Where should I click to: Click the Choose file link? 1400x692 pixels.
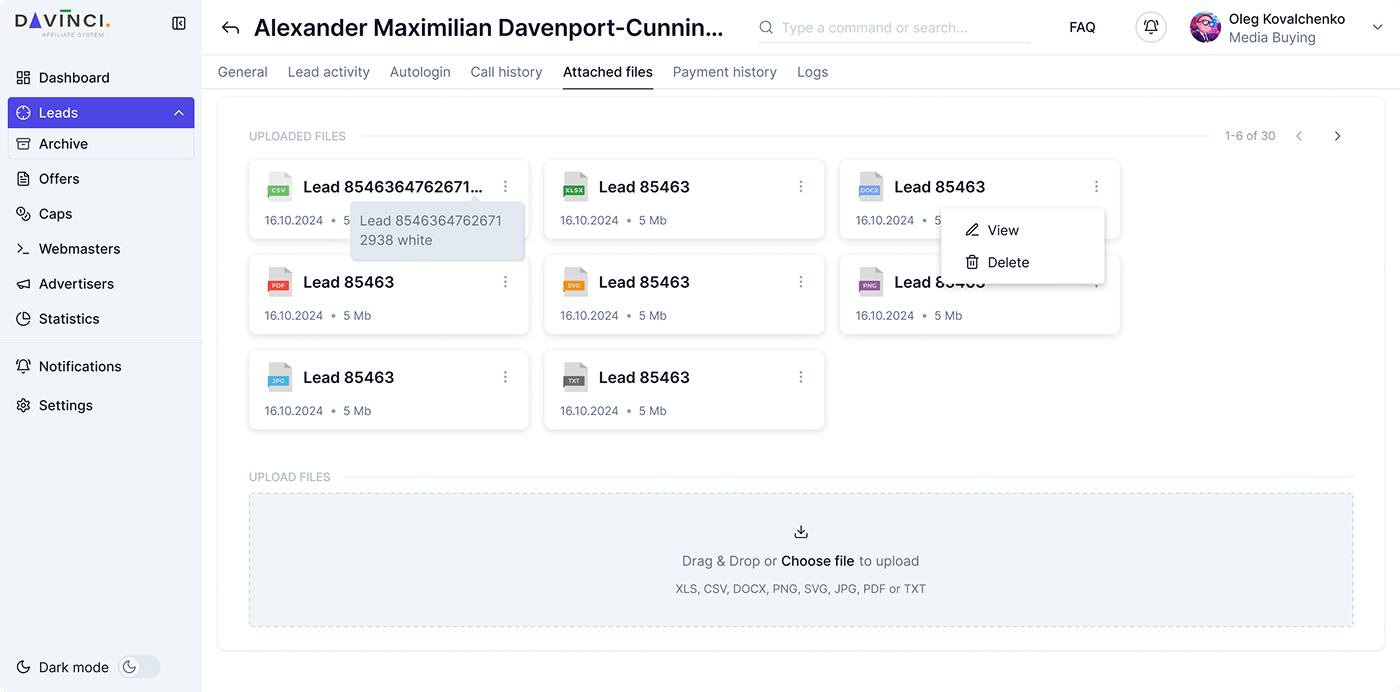[817, 561]
